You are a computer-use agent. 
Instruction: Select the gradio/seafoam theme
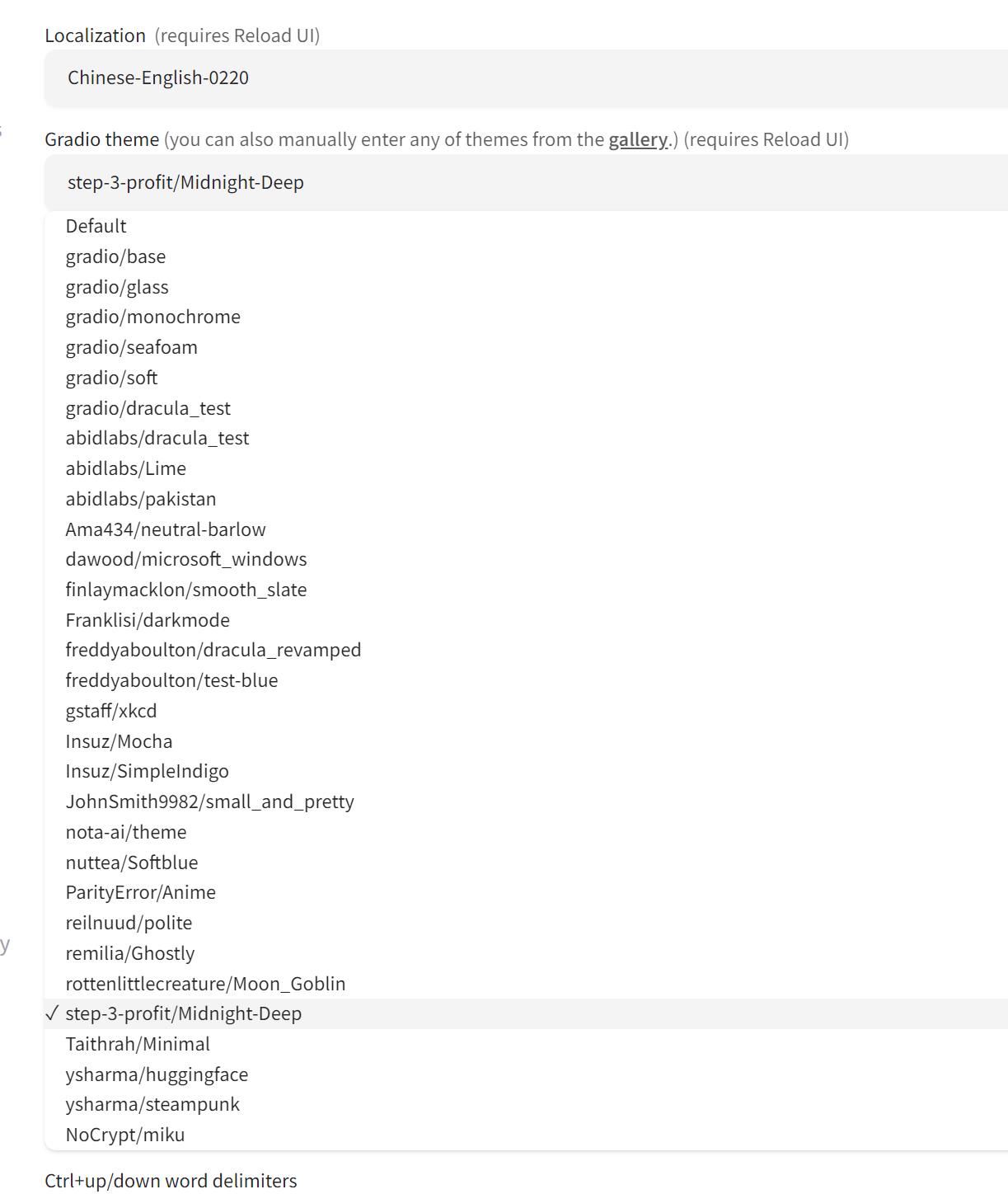click(x=132, y=347)
